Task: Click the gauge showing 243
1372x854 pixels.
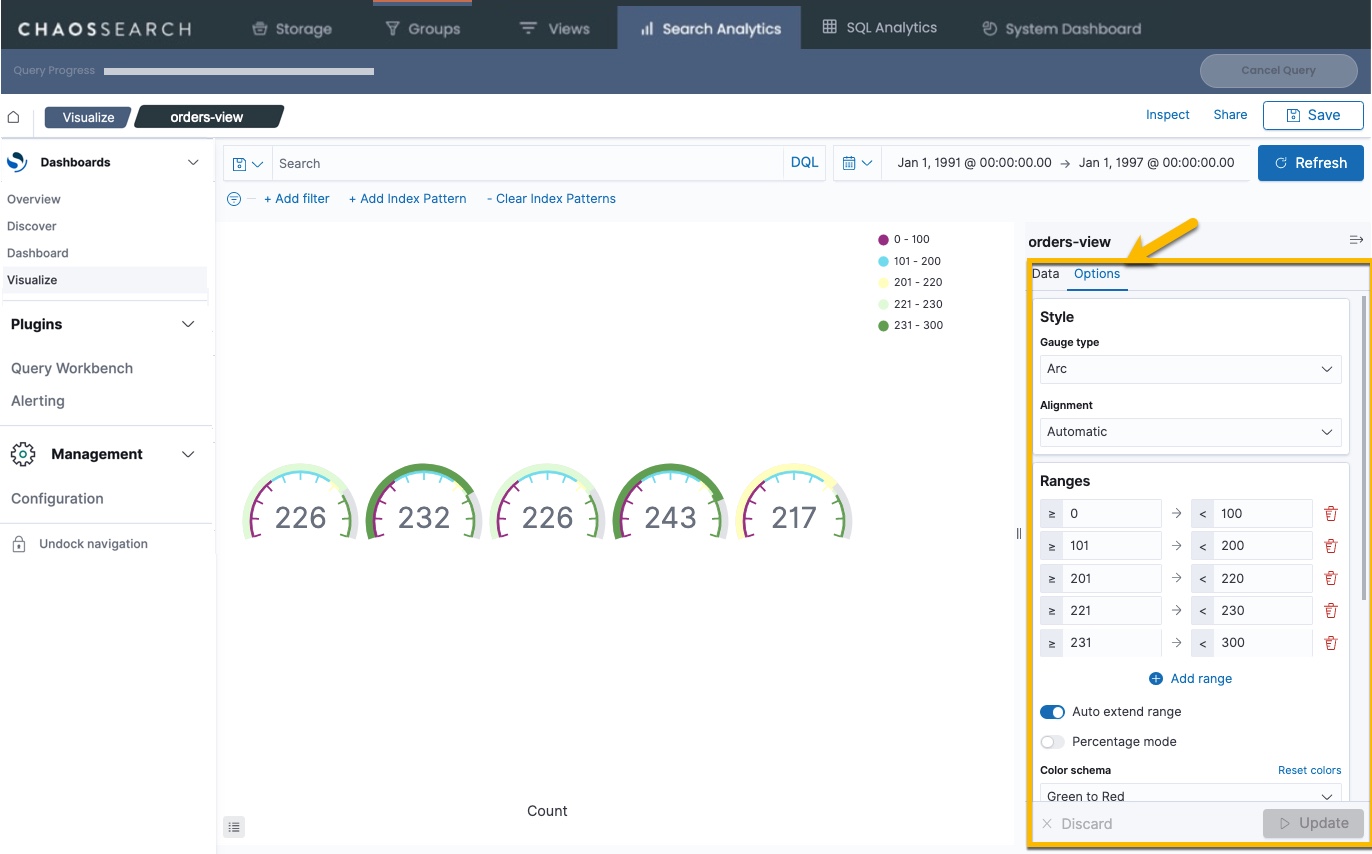Action: pos(670,502)
